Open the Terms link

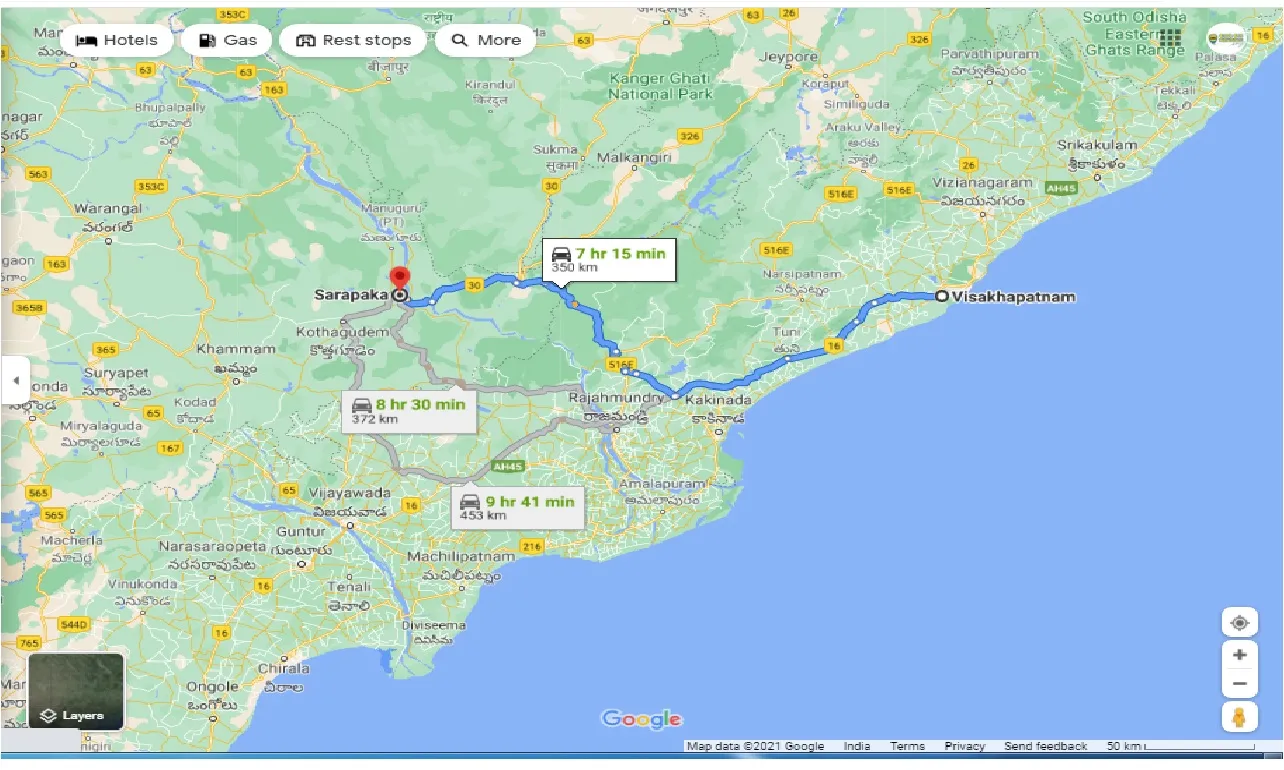[907, 746]
